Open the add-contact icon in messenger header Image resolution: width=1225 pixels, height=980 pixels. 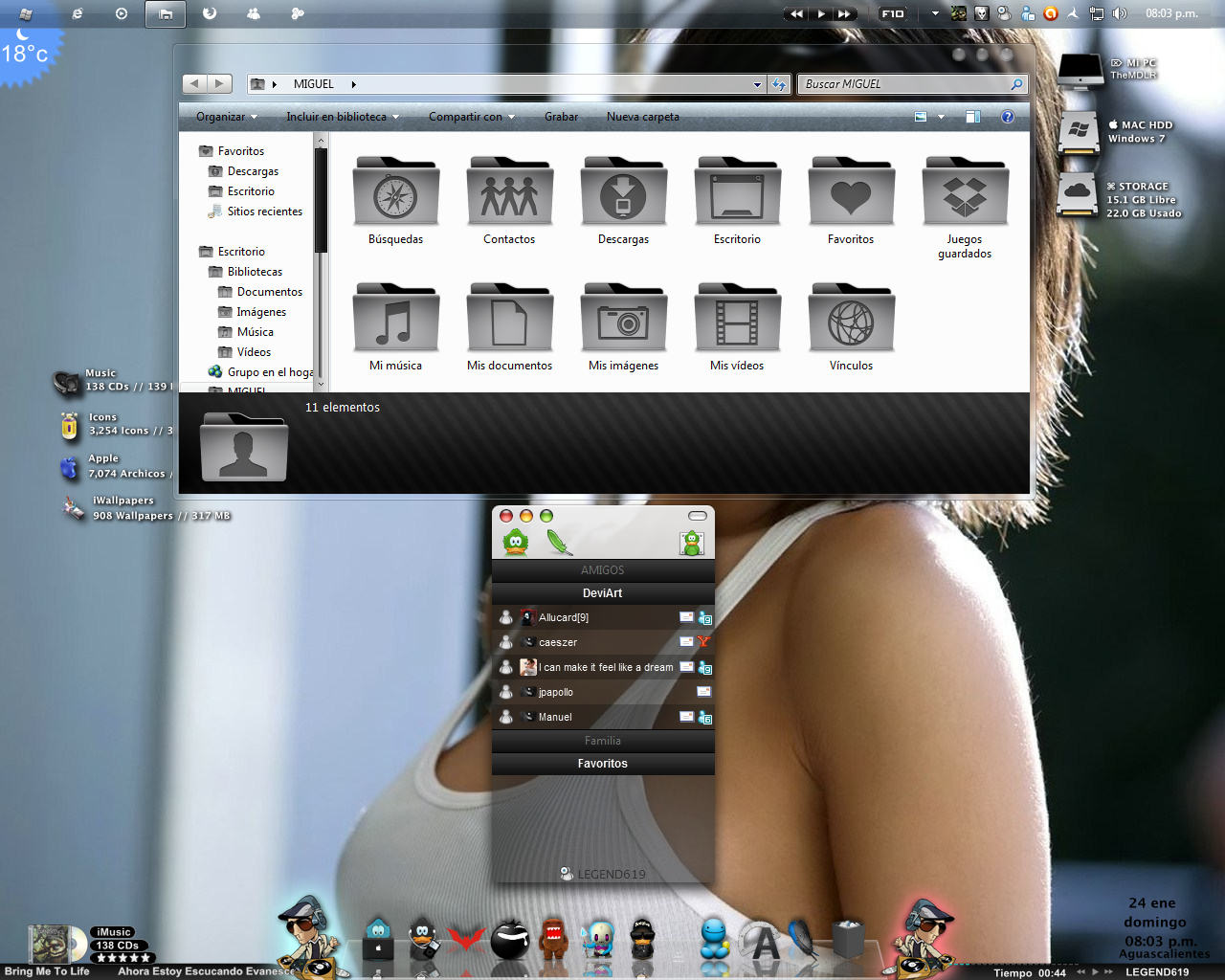pos(692,544)
